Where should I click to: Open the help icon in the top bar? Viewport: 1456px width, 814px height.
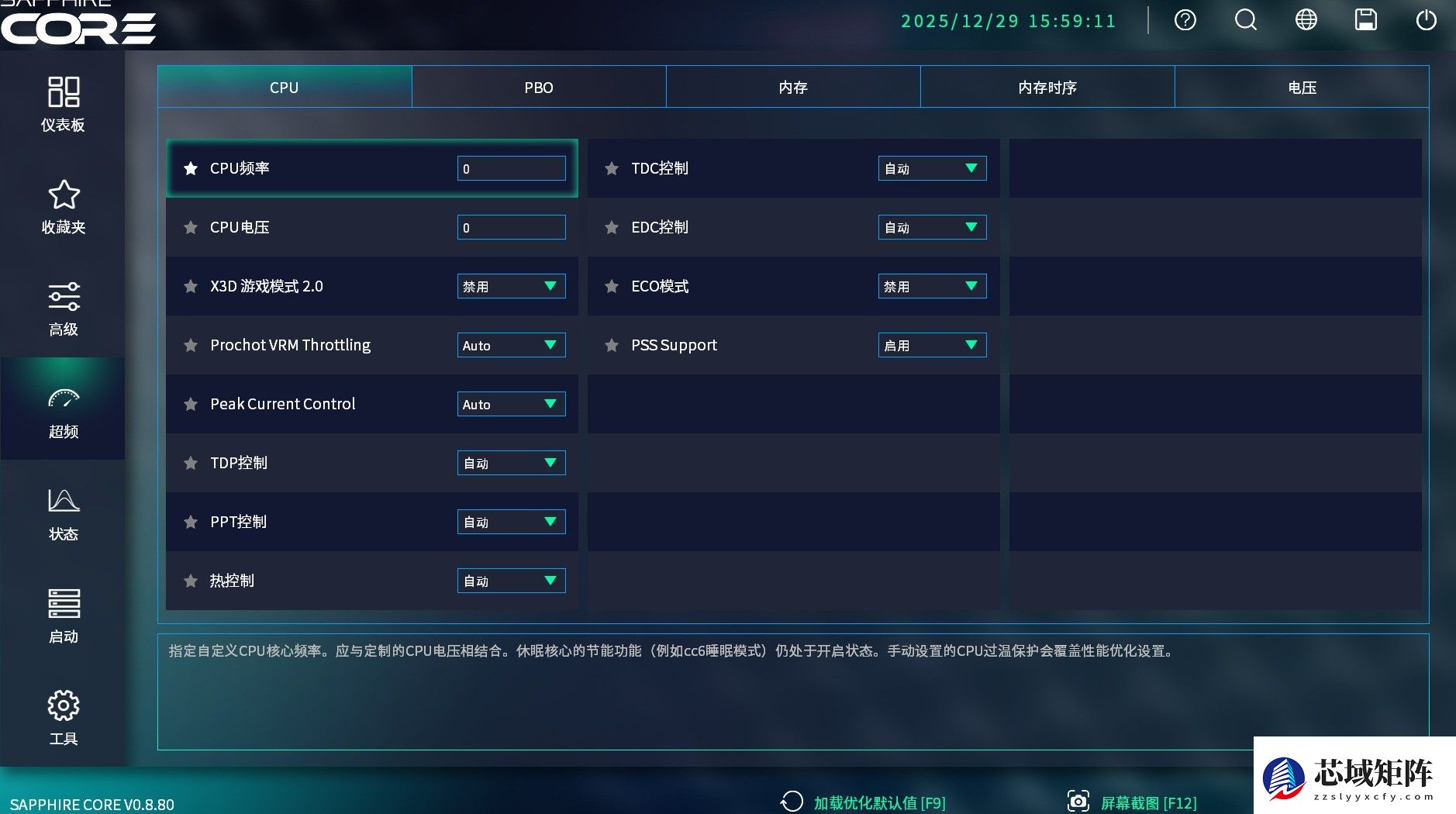click(1185, 20)
